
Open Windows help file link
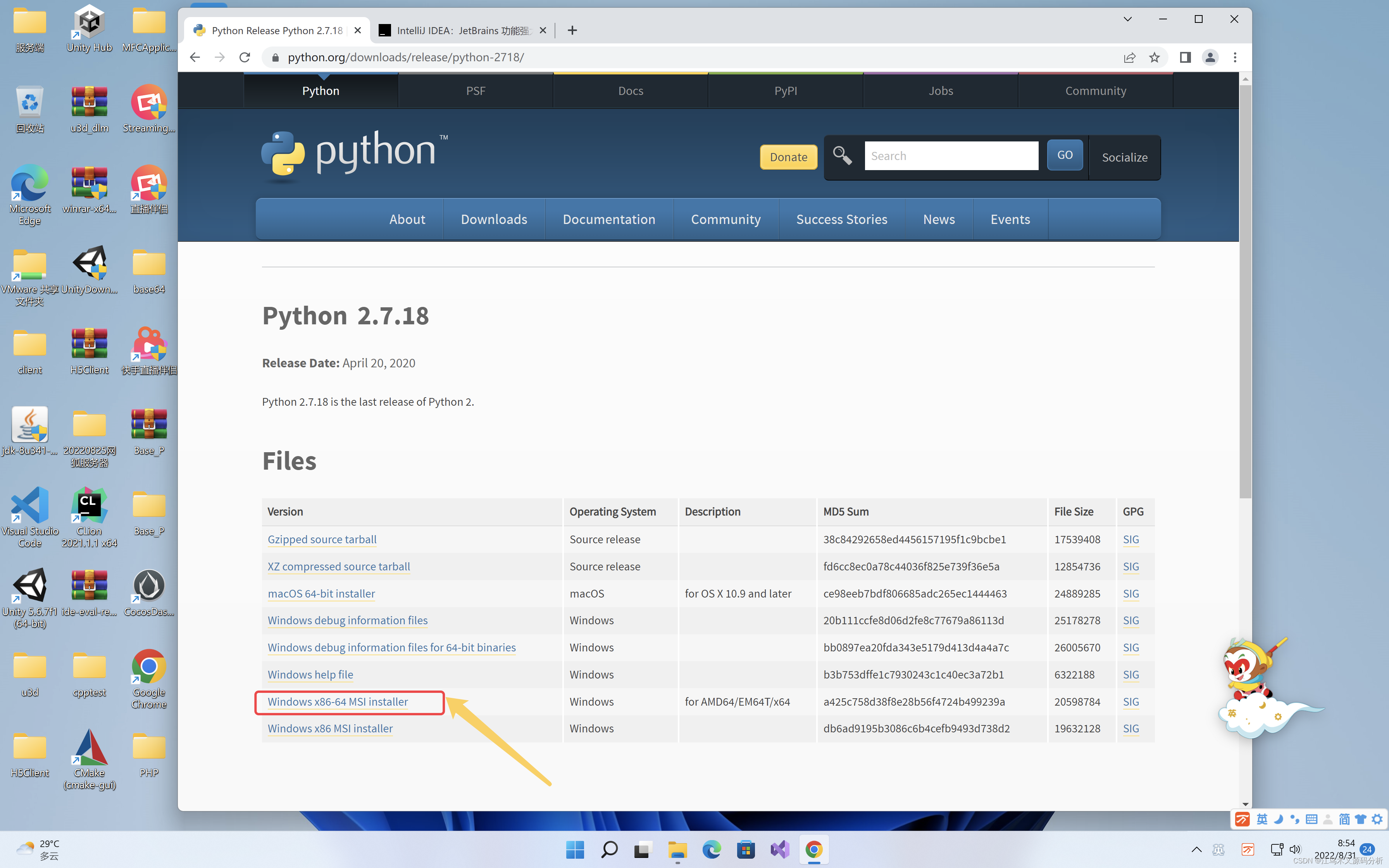[310, 675]
